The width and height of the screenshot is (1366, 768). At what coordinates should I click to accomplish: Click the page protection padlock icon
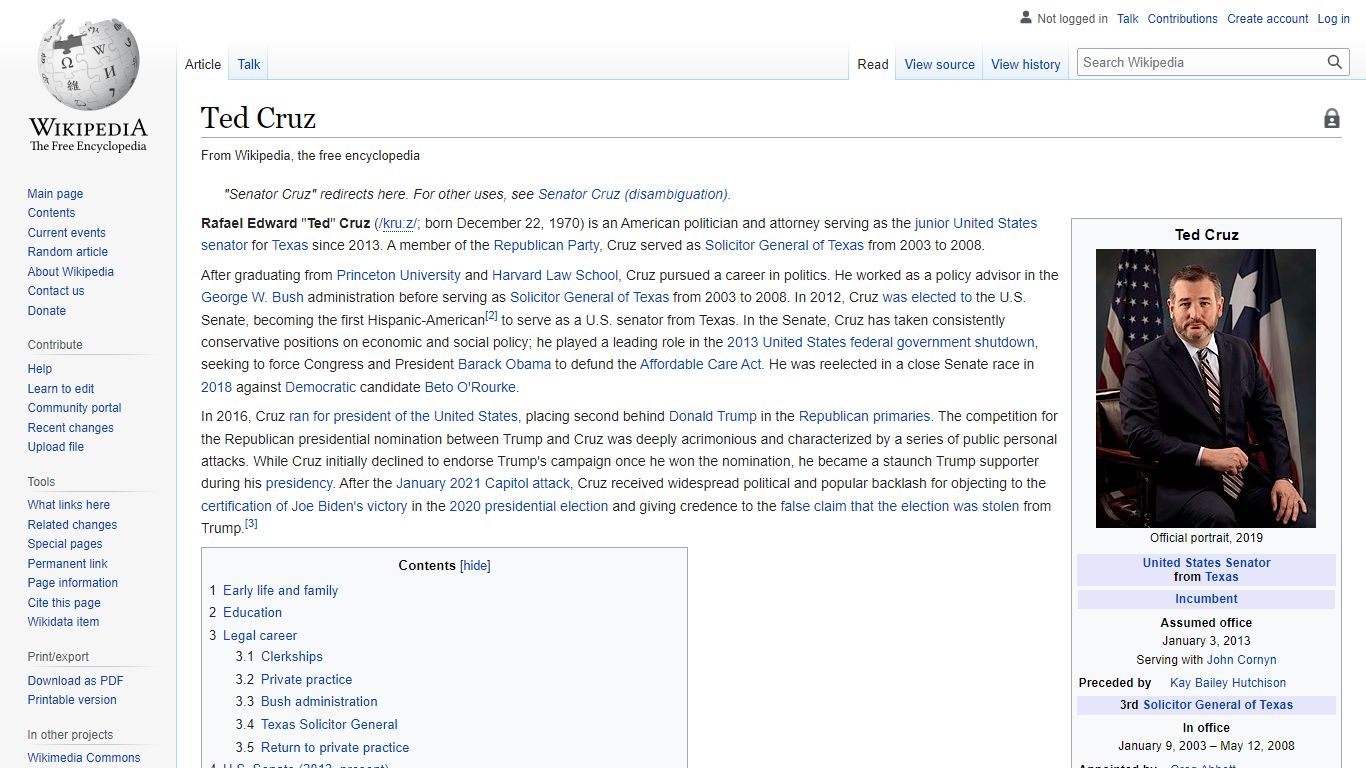(1331, 118)
